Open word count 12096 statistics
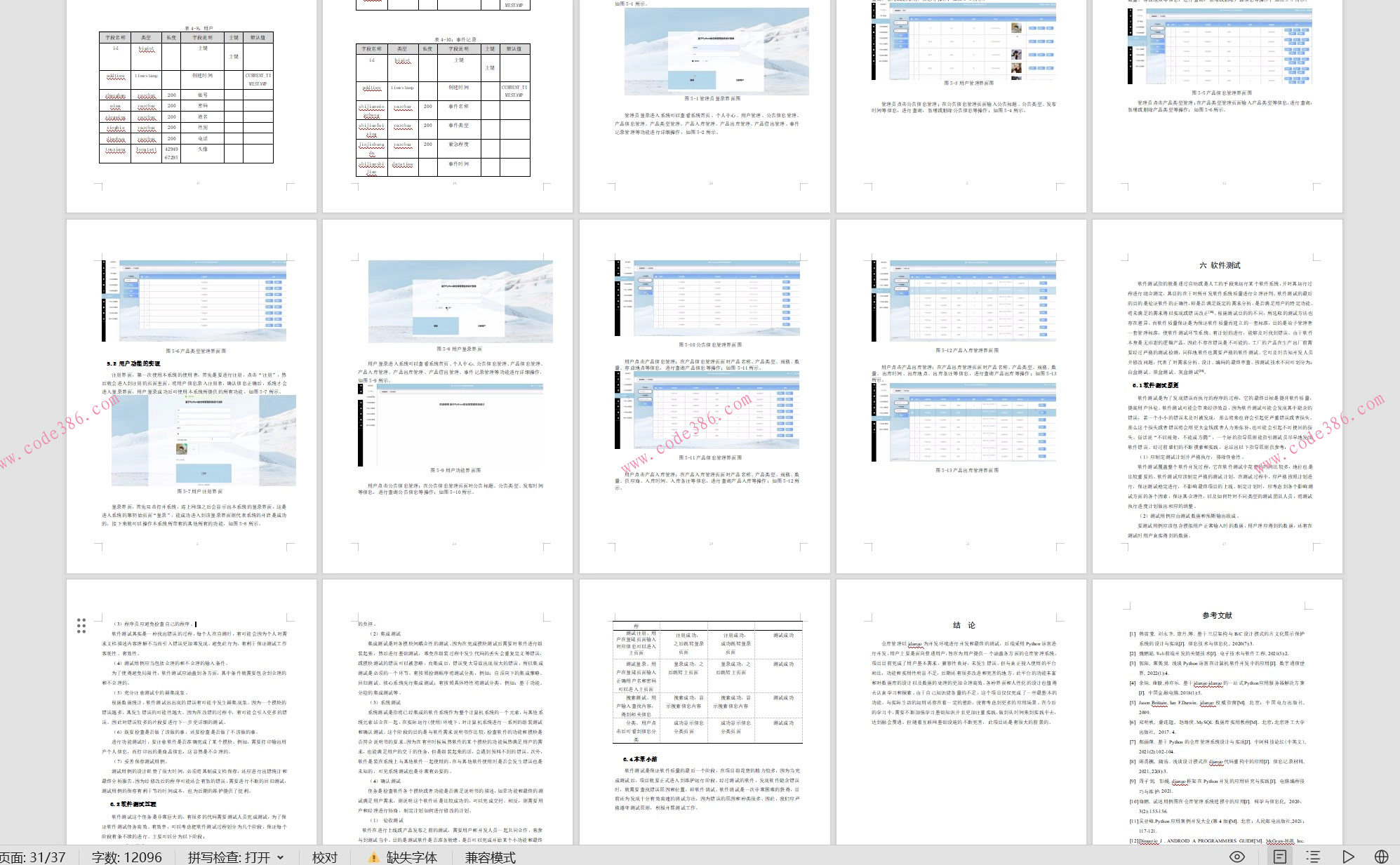The image size is (1400, 865). [126, 857]
